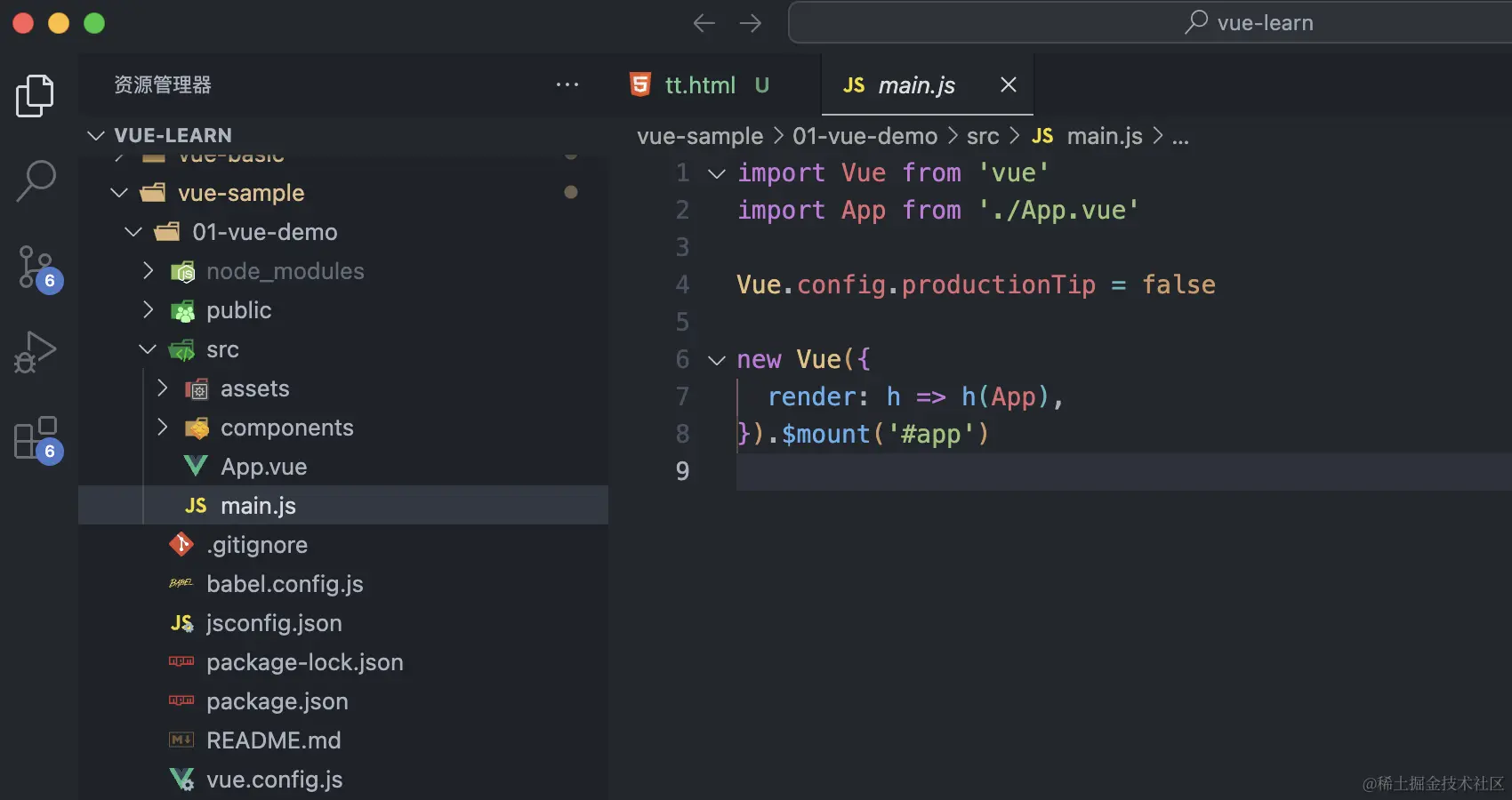Open vue.config.js file

click(x=275, y=780)
